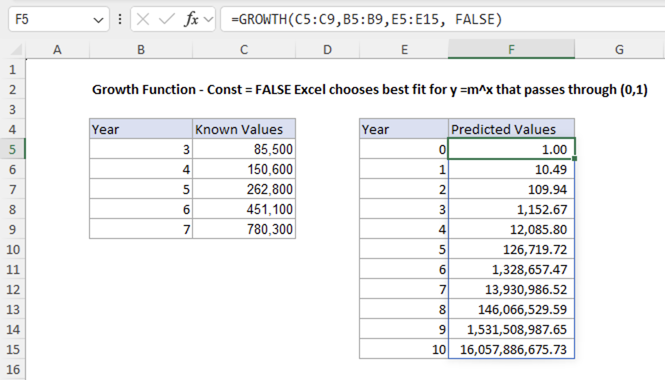Viewport: 665px width, 380px height.
Task: Select Year cell 3 in cell B5
Action: click(141, 149)
